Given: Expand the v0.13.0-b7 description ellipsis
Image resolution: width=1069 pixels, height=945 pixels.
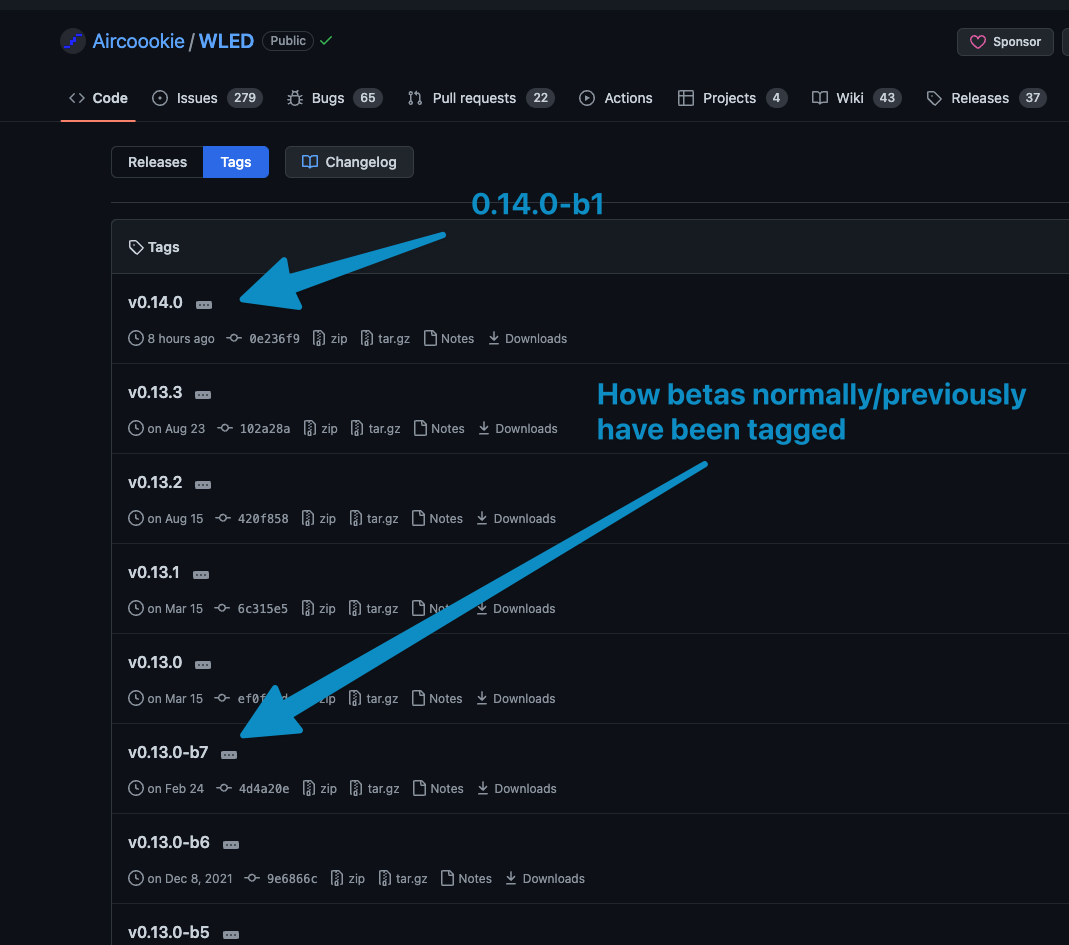Looking at the screenshot, I should [x=229, y=754].
